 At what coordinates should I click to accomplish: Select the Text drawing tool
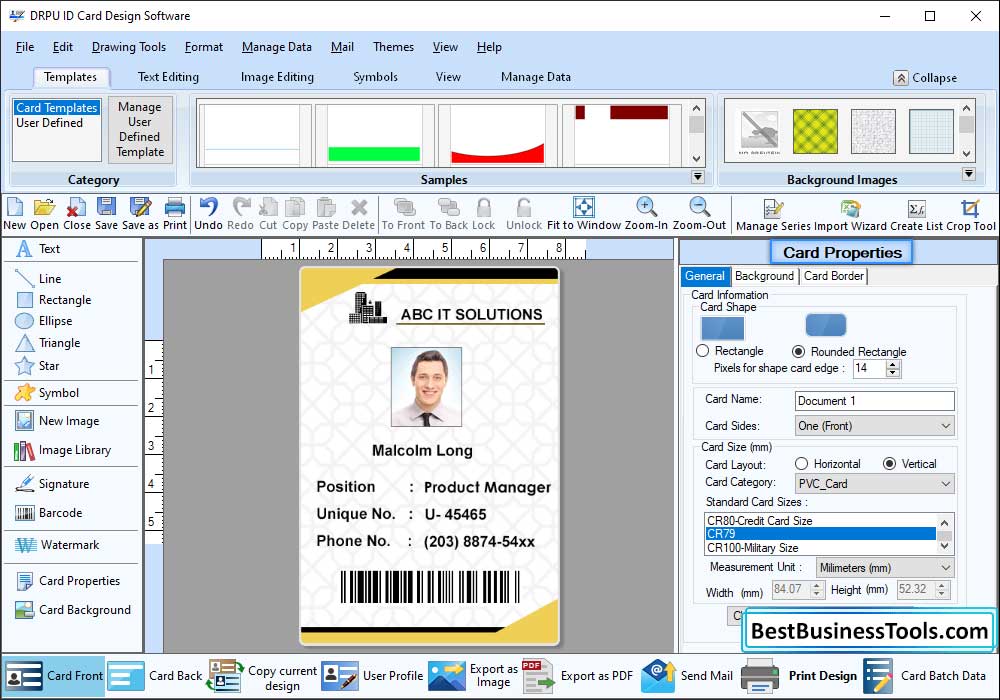(x=39, y=249)
